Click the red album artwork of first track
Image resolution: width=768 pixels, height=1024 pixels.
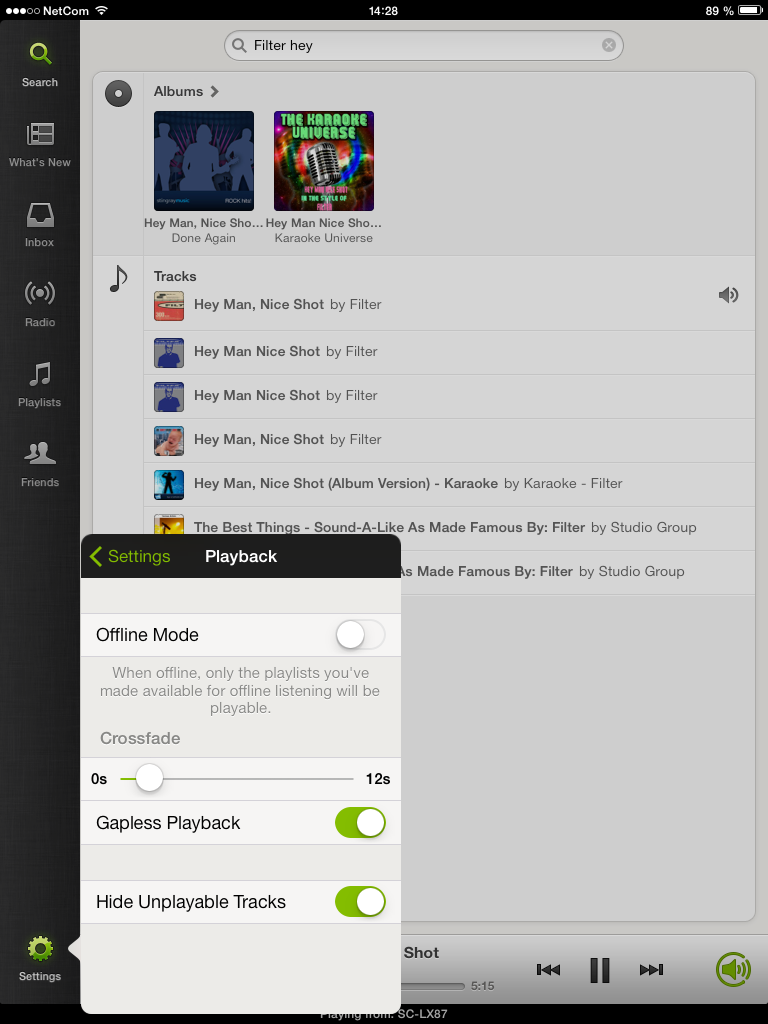pos(168,306)
